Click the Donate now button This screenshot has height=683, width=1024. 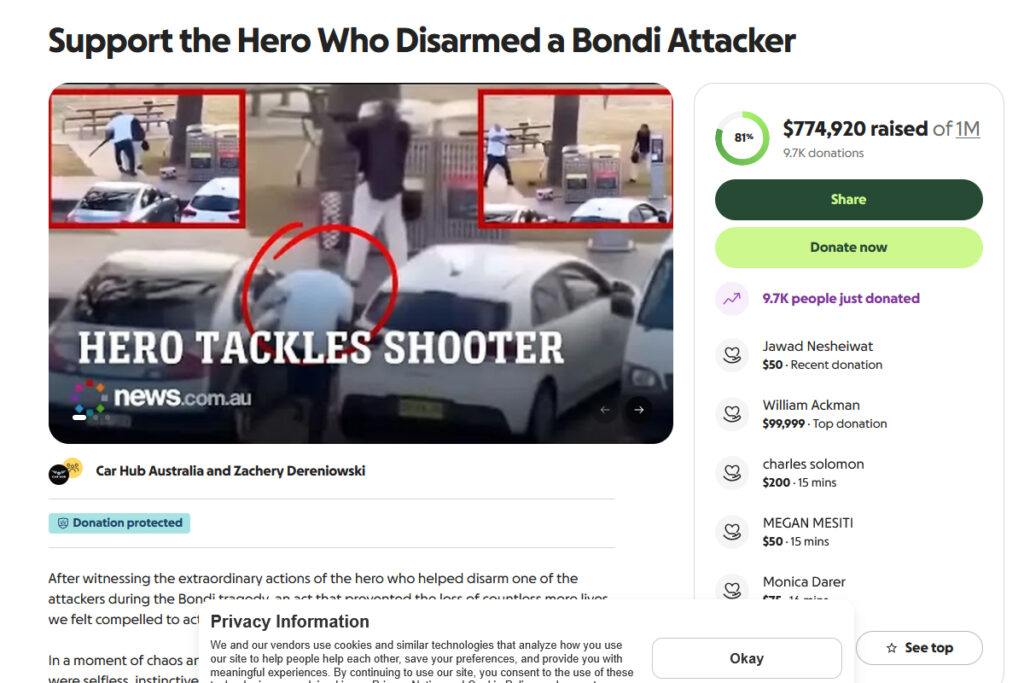click(x=848, y=247)
